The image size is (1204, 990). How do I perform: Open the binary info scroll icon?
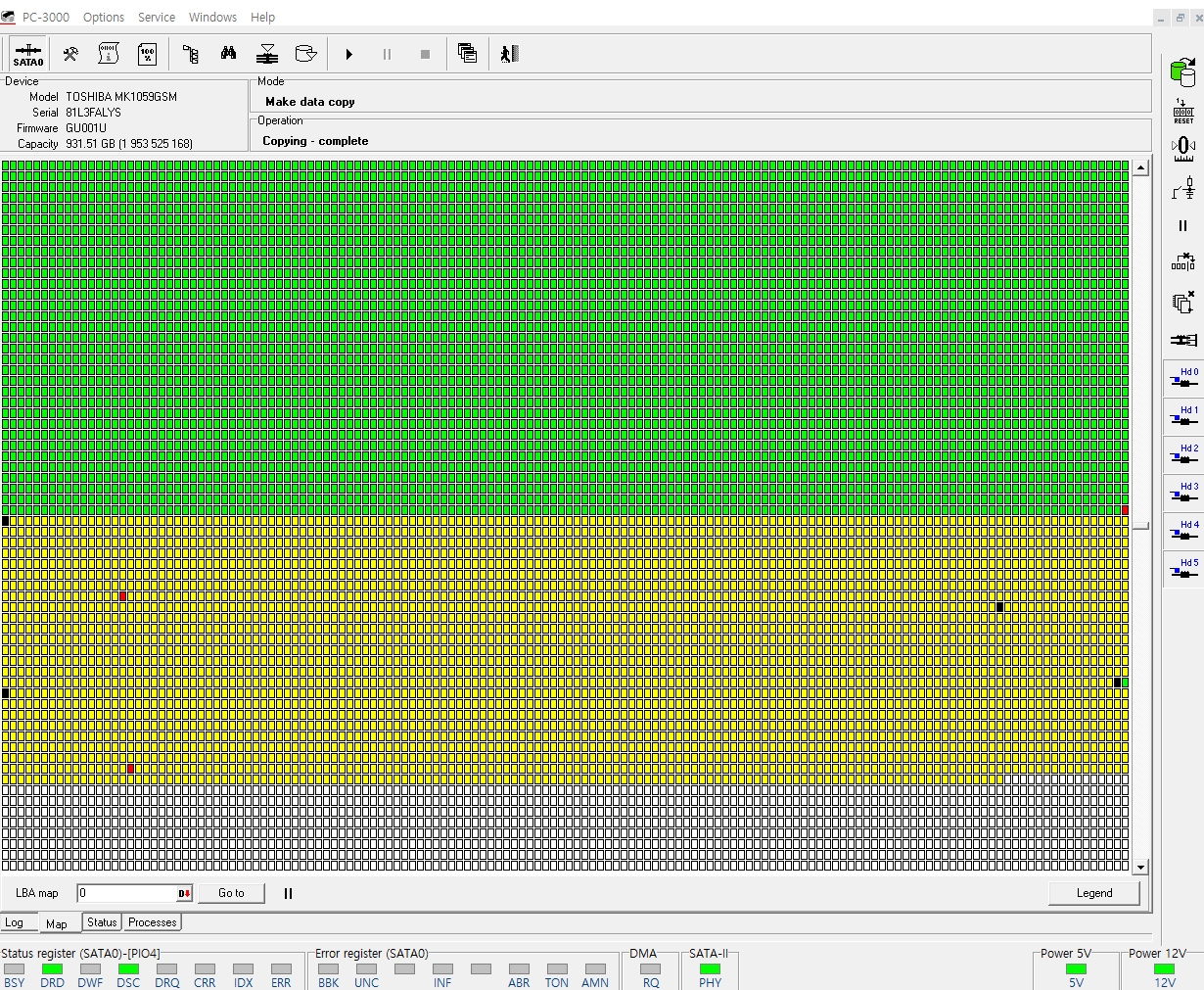point(109,54)
